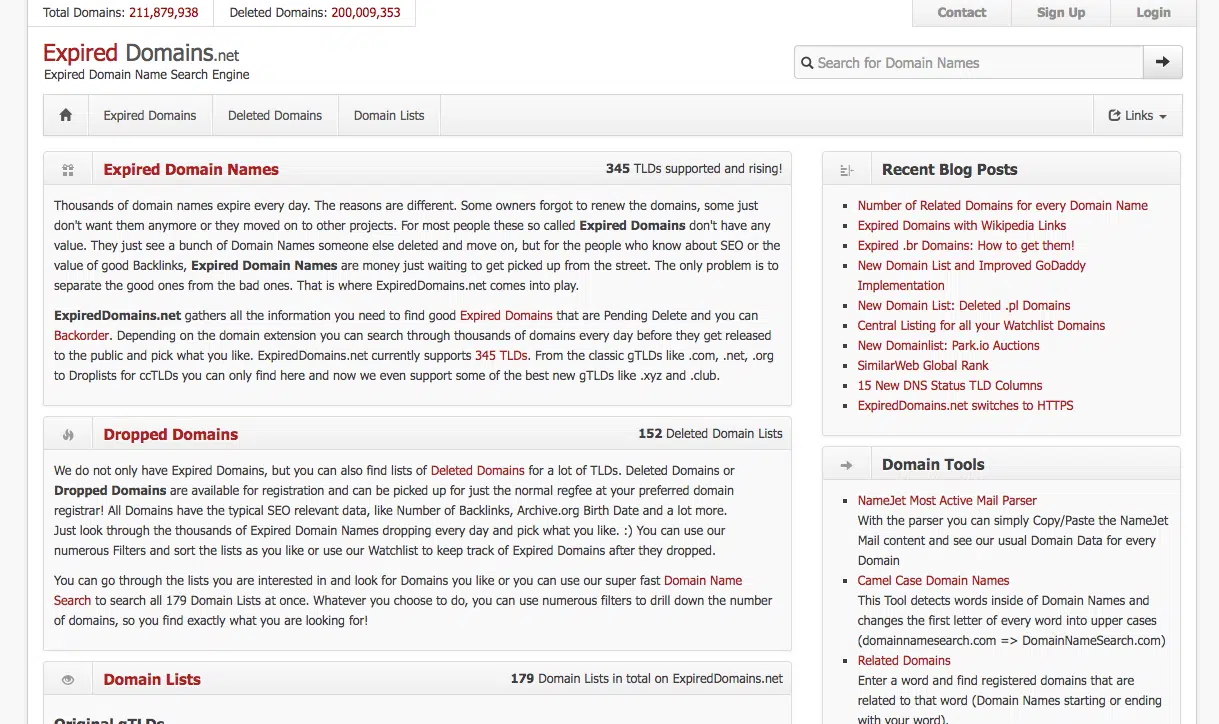
Task: Click the flame icon beside Dropped Domains
Action: click(x=68, y=435)
